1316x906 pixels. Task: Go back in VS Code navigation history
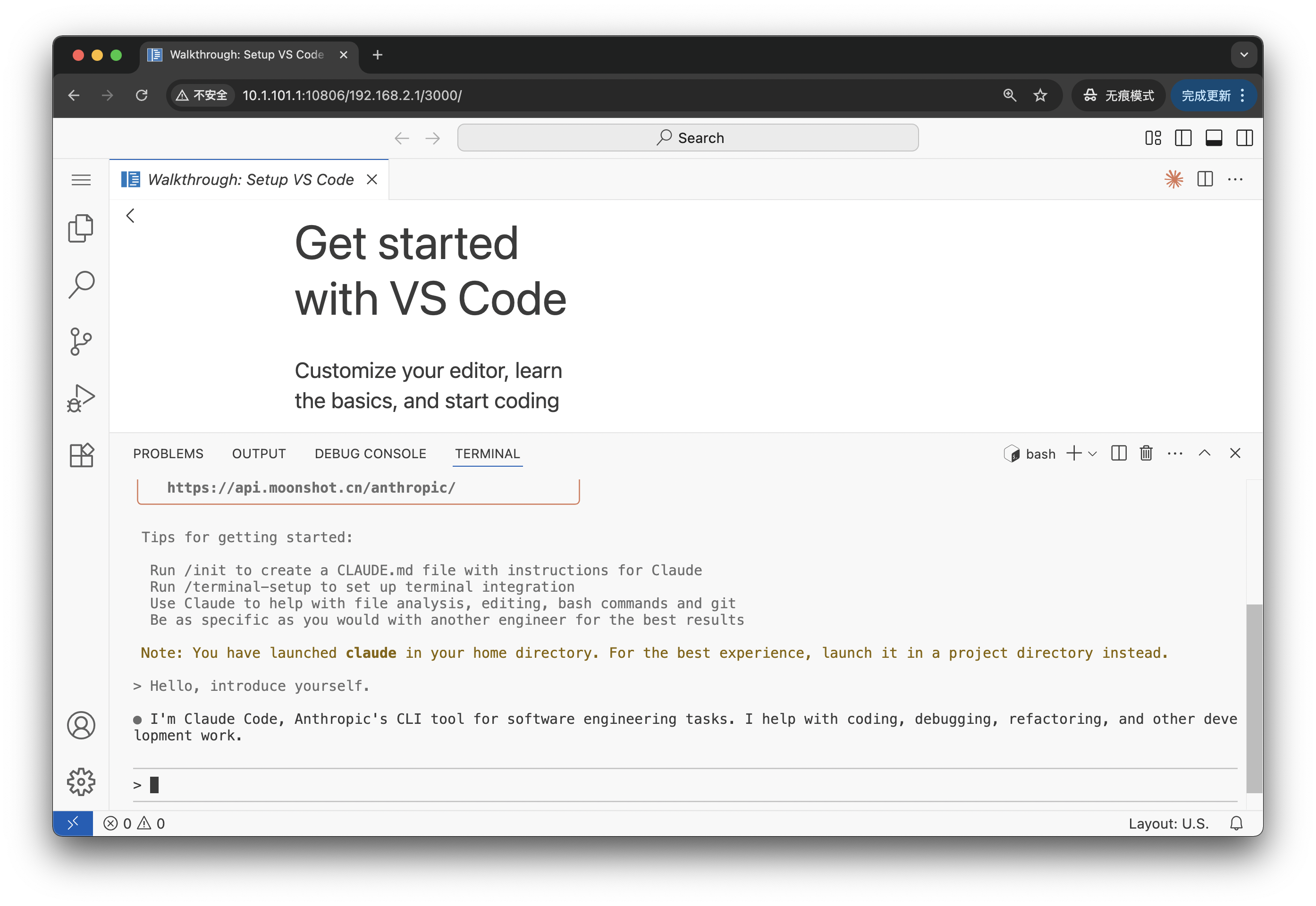tap(401, 138)
